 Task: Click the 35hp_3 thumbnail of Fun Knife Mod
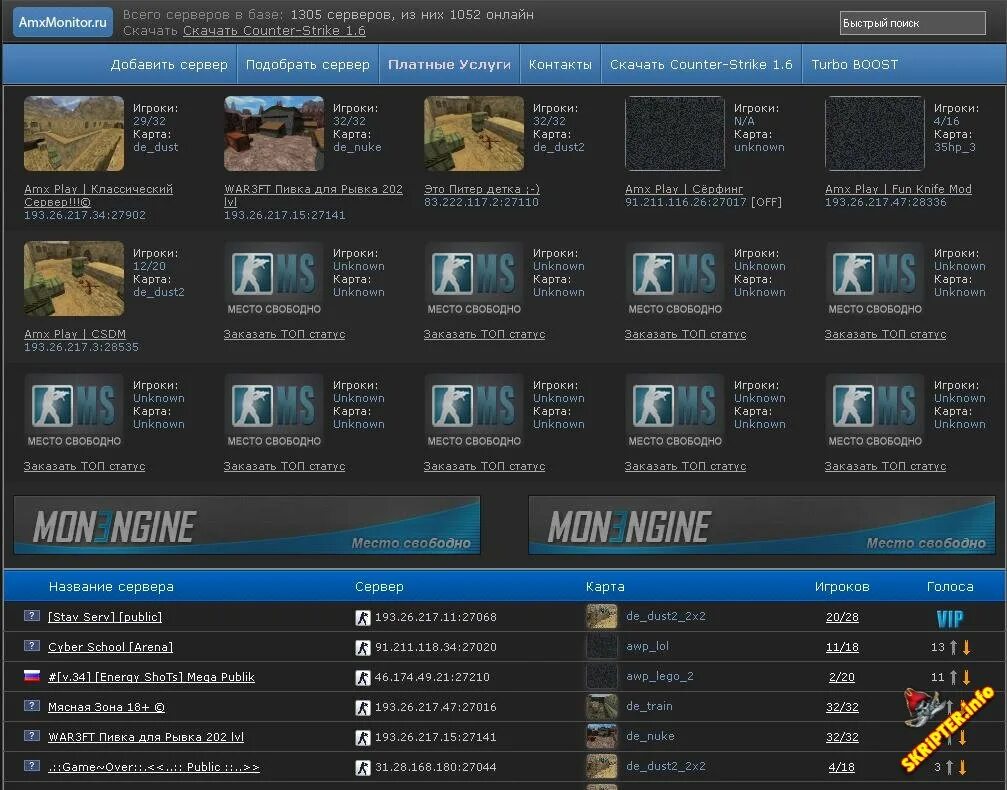875,134
